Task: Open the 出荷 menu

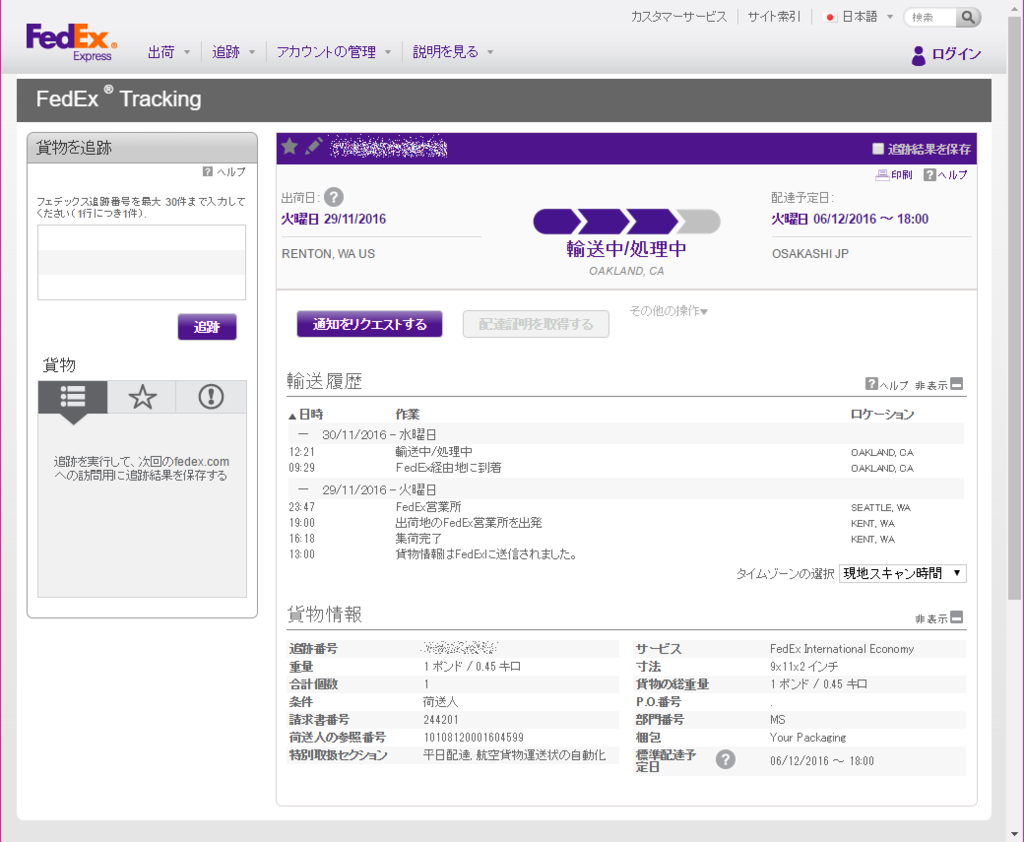Action: (168, 52)
